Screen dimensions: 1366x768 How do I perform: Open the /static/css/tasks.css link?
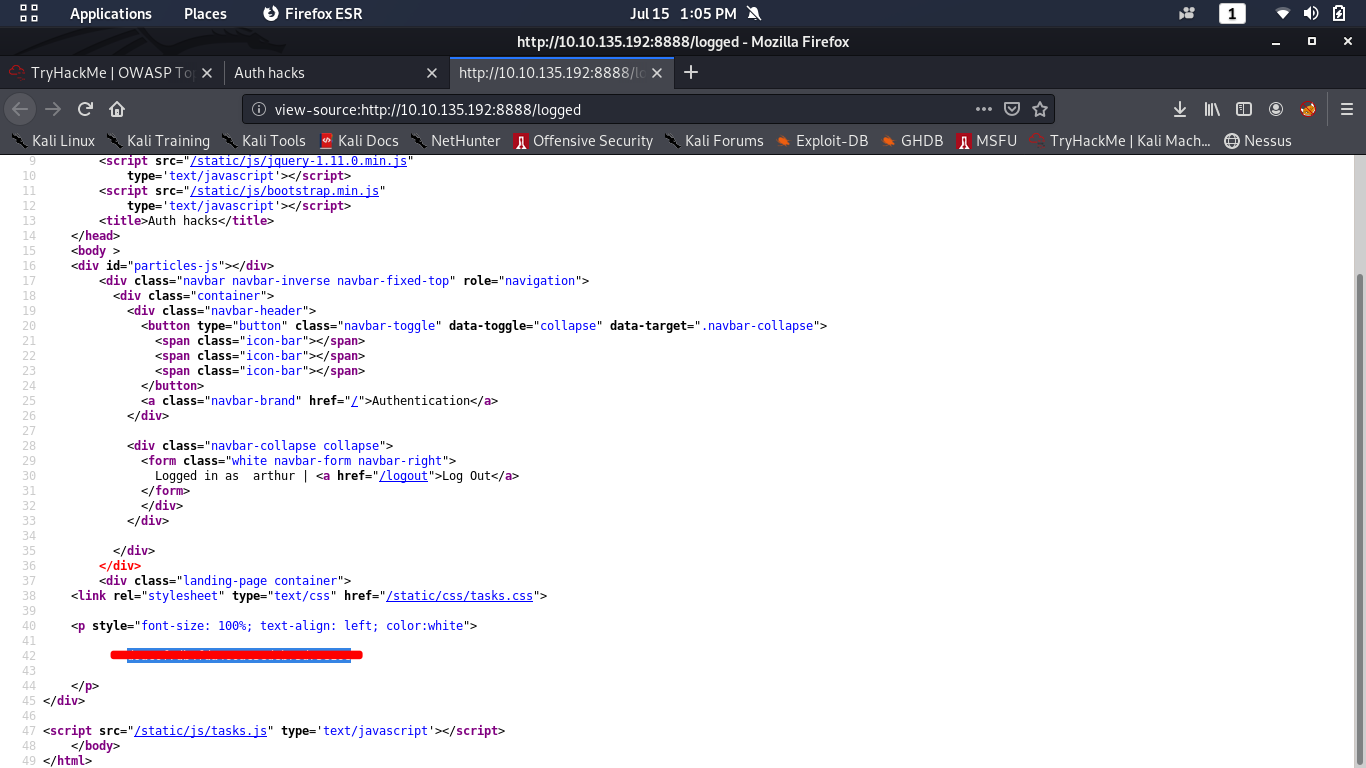(x=460, y=596)
